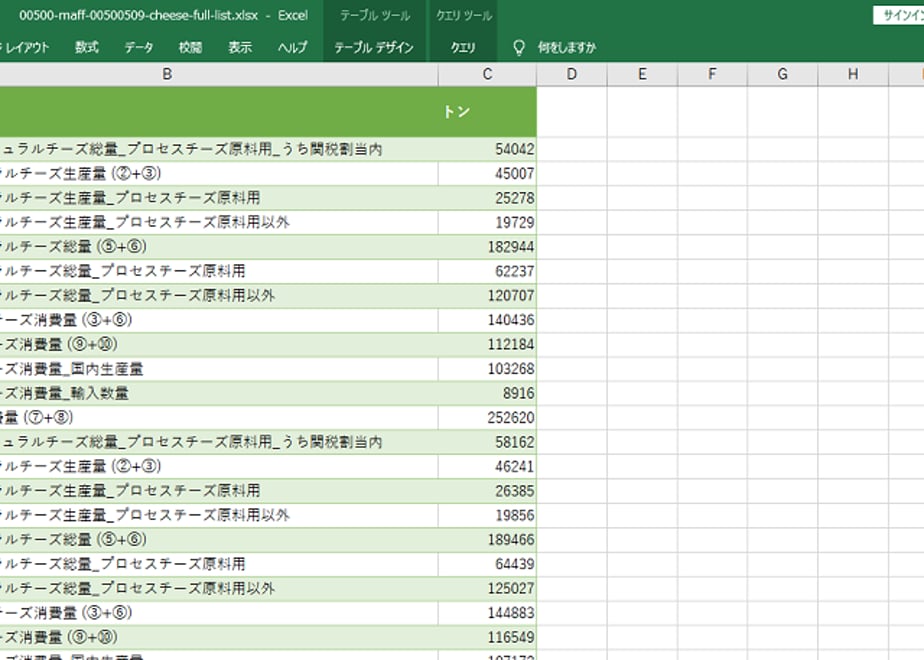Click ルチーズ総量 (⑤+⑥) cell beside 182944

[219, 247]
